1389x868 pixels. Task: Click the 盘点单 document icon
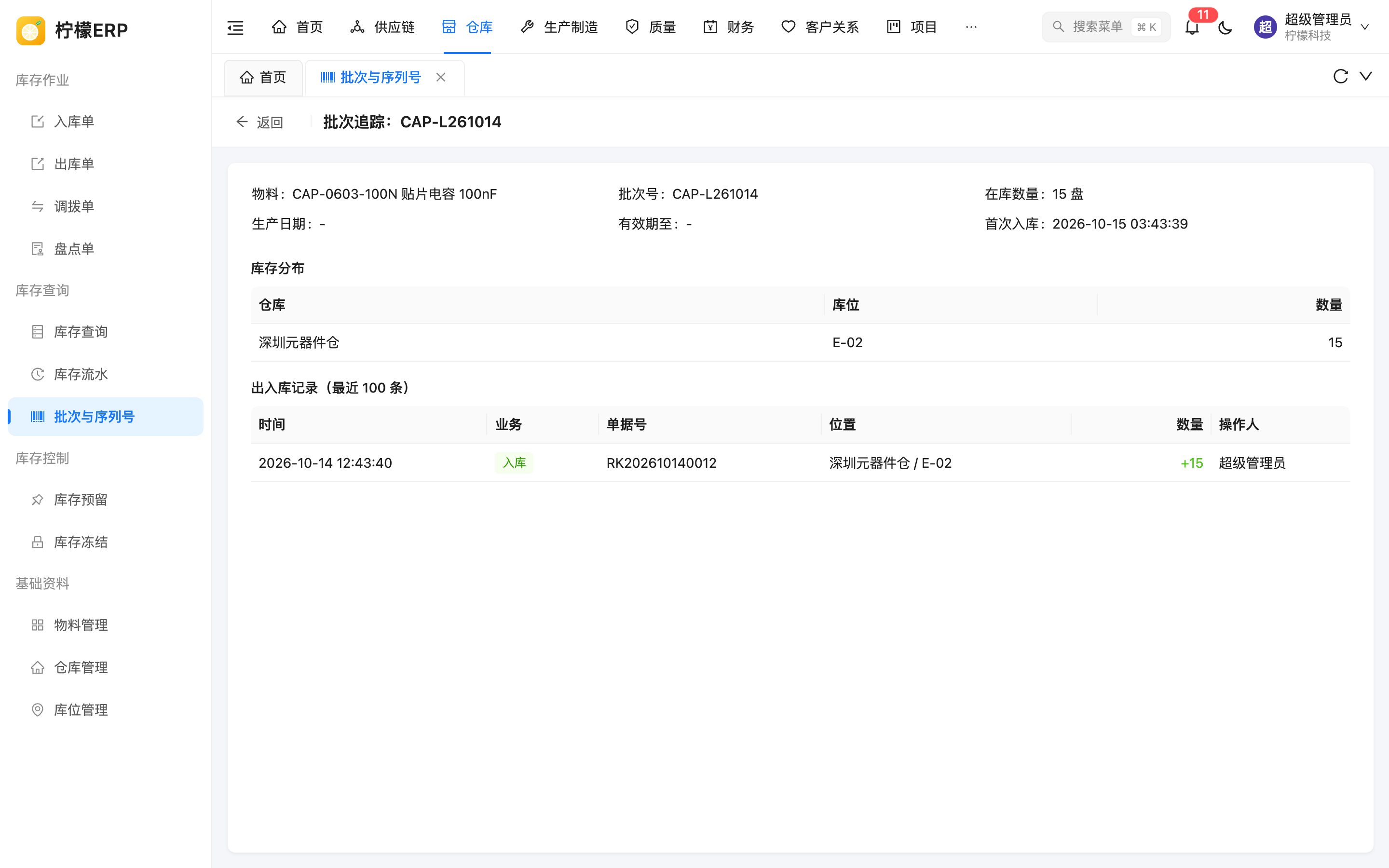(x=37, y=249)
